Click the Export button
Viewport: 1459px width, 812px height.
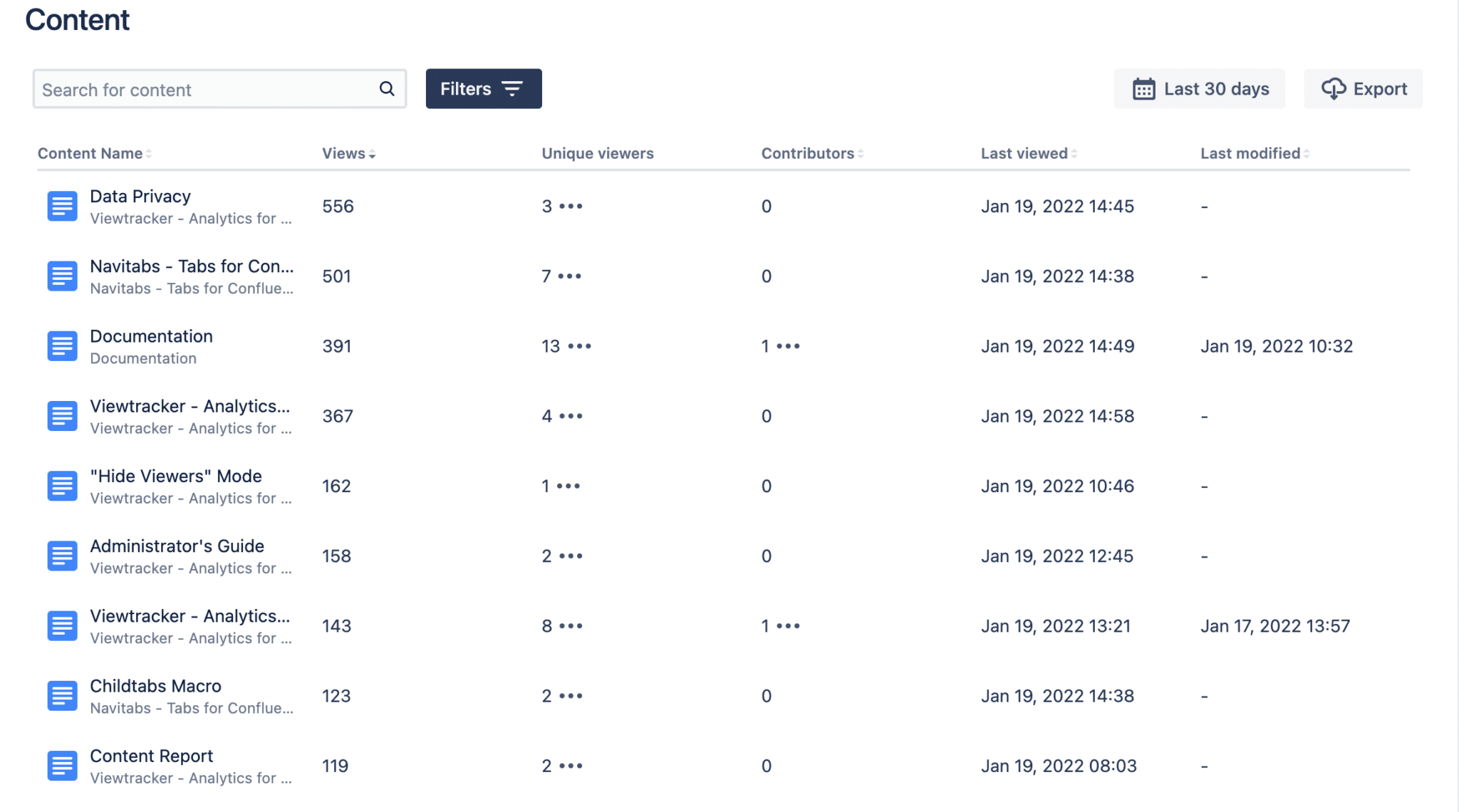click(1364, 88)
